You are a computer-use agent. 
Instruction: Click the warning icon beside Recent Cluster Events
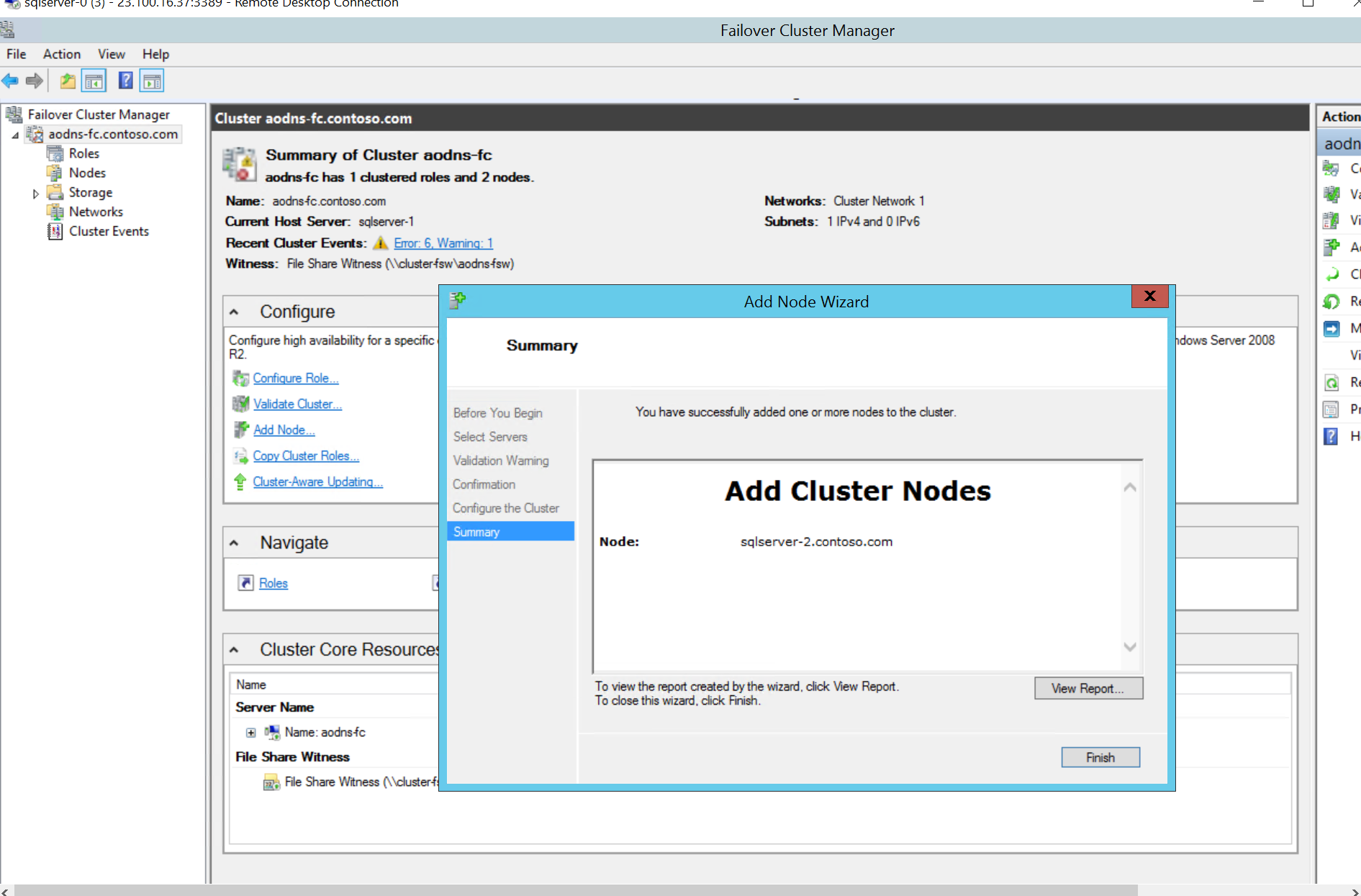pyautogui.click(x=380, y=243)
